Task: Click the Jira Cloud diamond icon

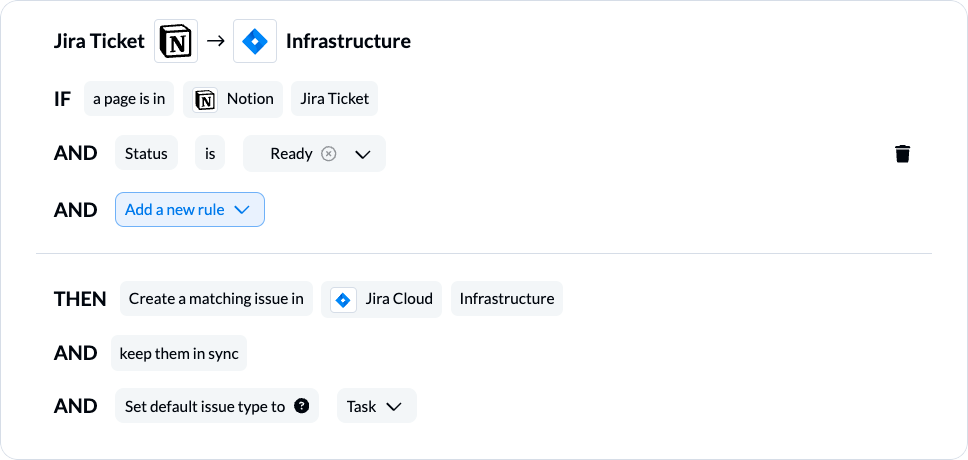Action: (343, 300)
